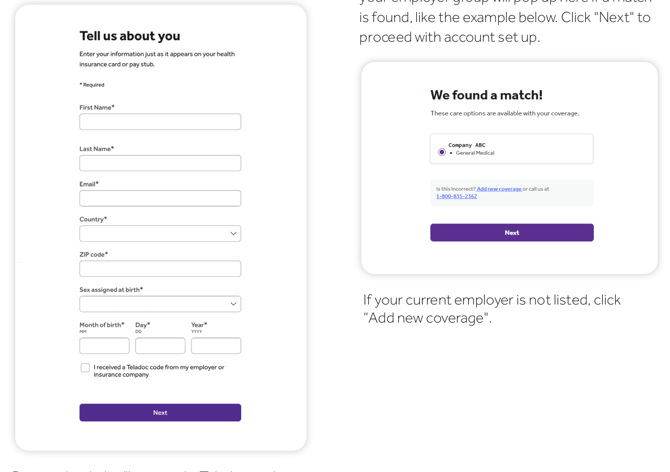This screenshot has height=472, width=670.
Task: Open the Add new coverage link
Action: click(x=499, y=189)
